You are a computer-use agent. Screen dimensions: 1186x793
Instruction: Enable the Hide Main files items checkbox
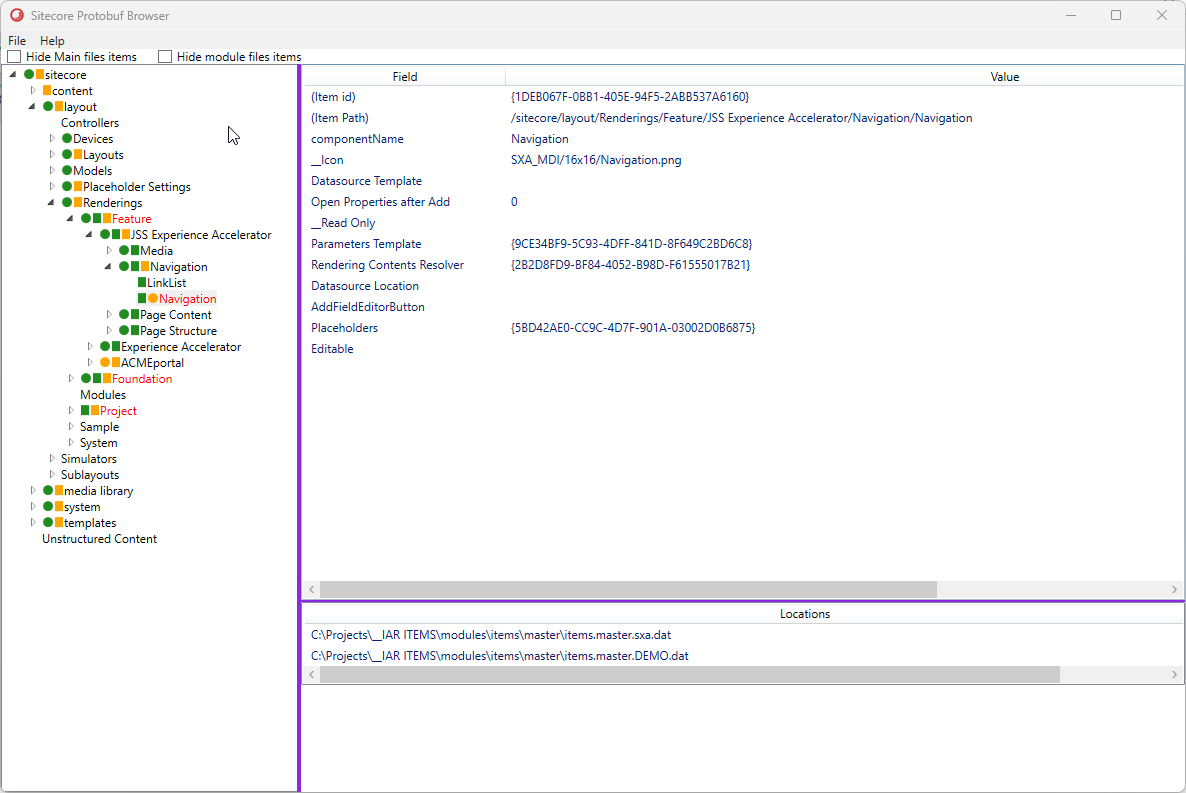click(12, 57)
